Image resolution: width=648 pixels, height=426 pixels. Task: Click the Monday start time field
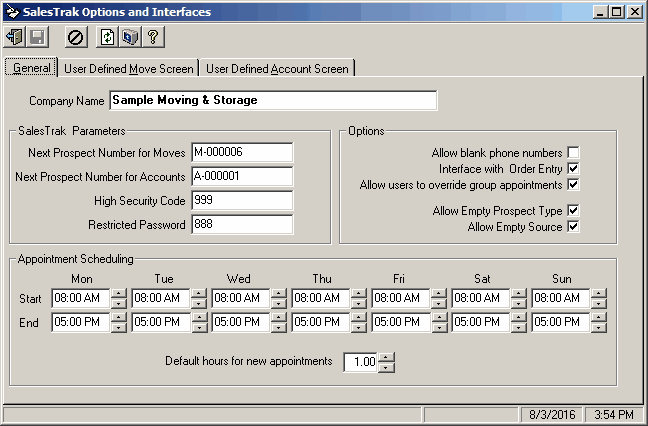click(x=81, y=298)
